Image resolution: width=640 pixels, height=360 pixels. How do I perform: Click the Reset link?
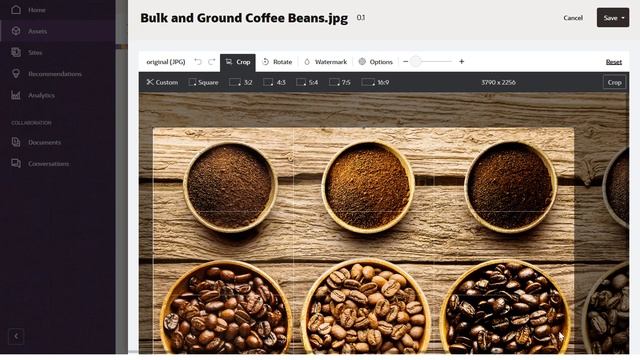click(x=613, y=62)
